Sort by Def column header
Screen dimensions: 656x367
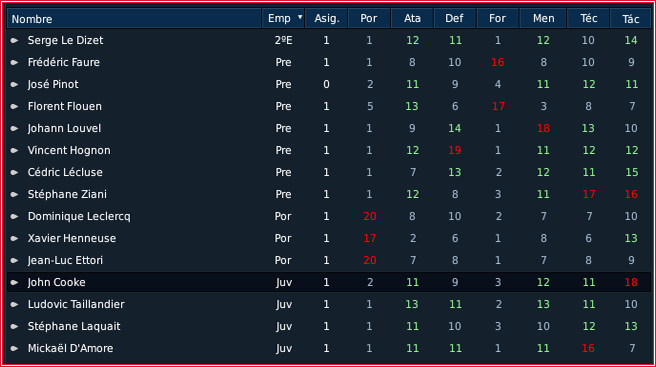(x=455, y=18)
